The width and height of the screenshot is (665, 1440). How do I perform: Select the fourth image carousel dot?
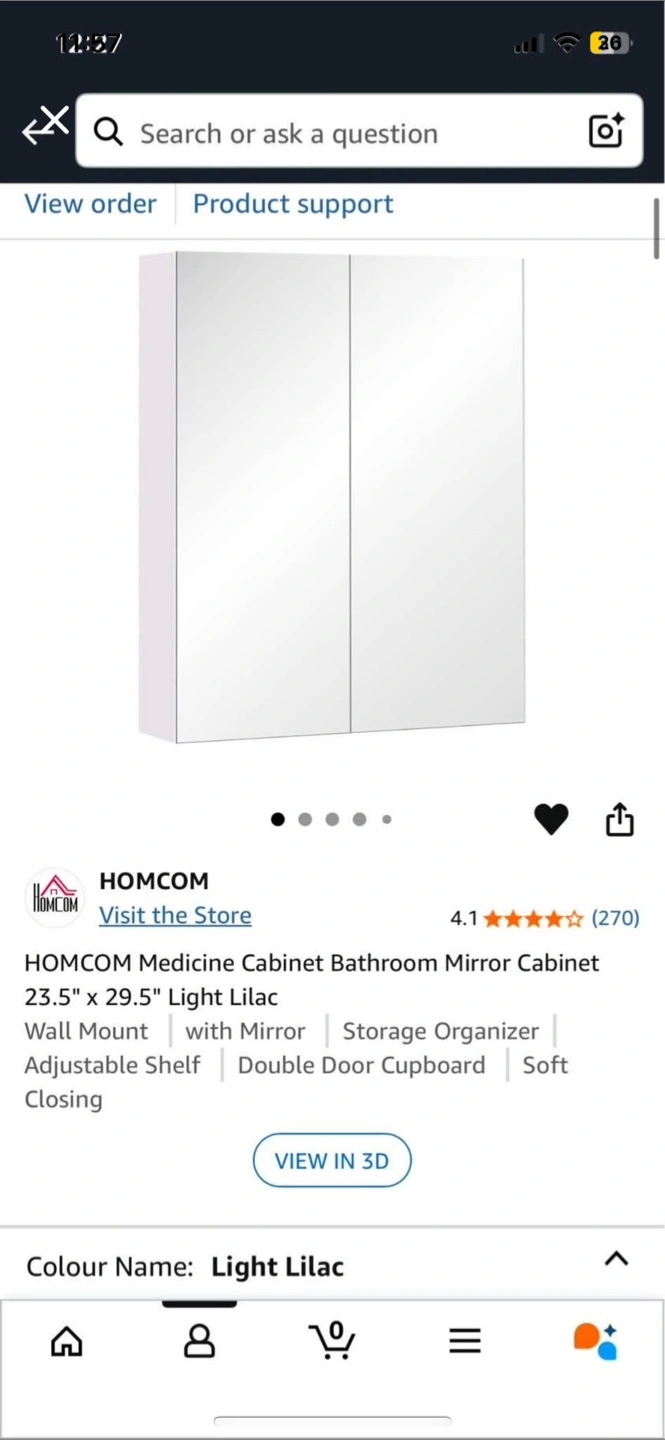[x=359, y=819]
